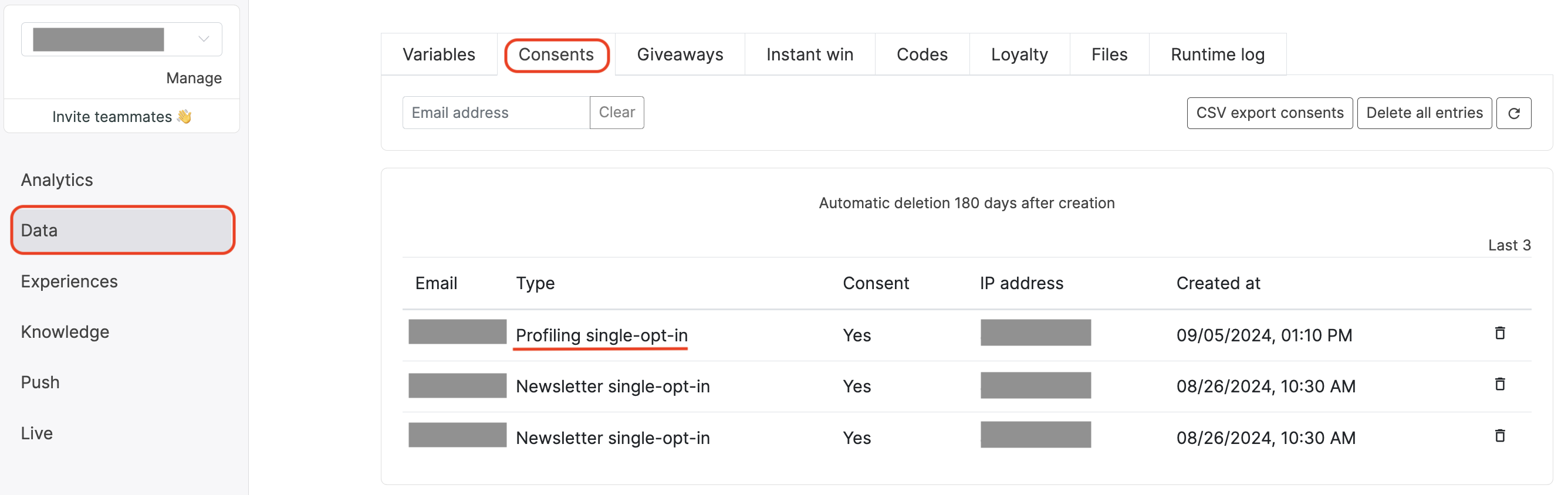The height and width of the screenshot is (495, 1568).
Task: Open the Runtime log tab
Action: point(1218,54)
